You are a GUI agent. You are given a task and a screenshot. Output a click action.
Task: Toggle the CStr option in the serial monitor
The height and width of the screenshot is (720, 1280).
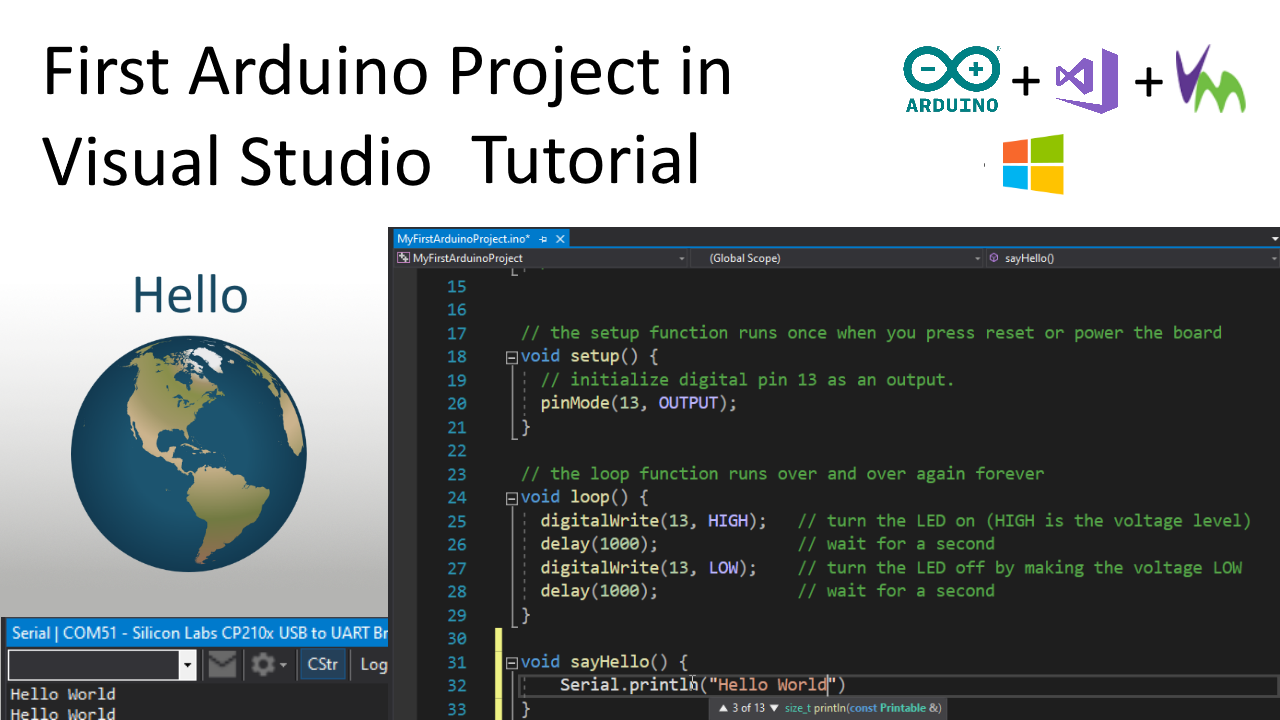(x=322, y=664)
